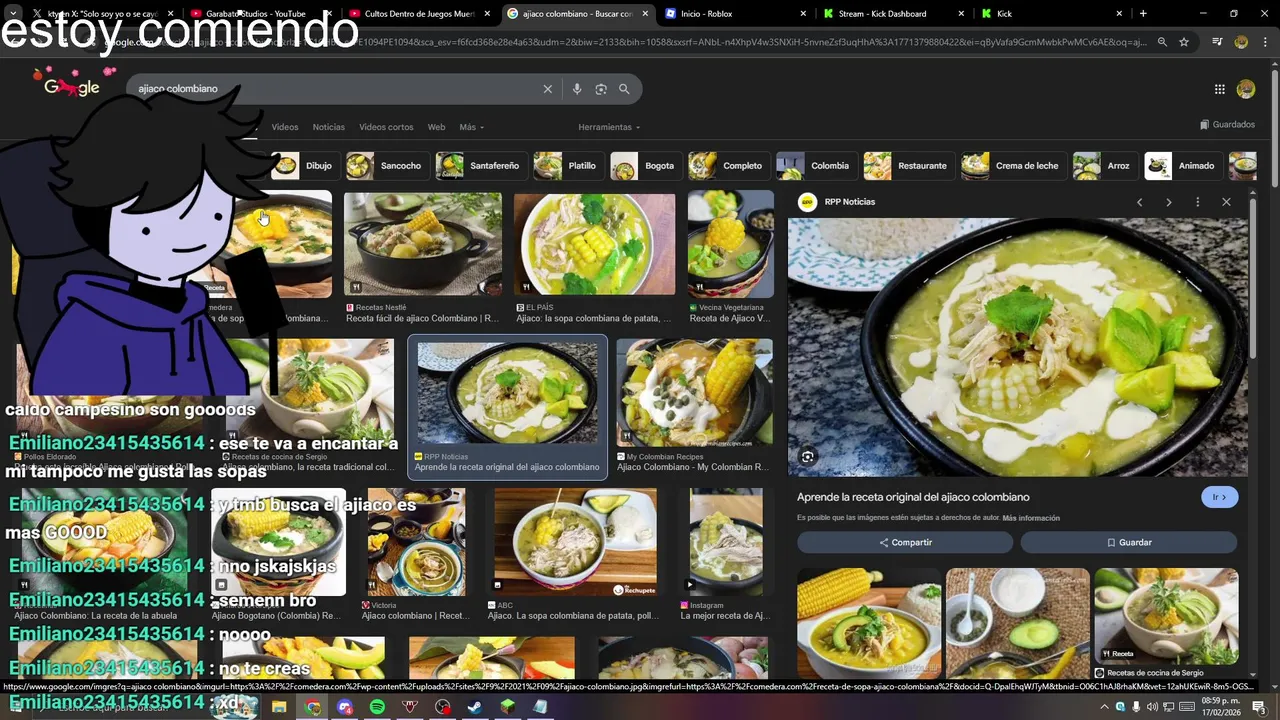Select the Platillo filter chip

click(x=567, y=166)
